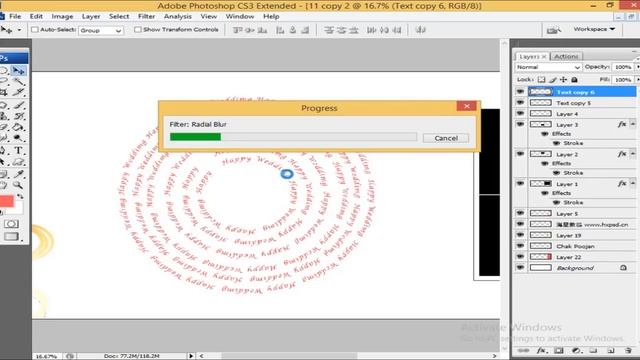Toggle Quick Mask mode
640x360 pixels.
[x=11, y=224]
